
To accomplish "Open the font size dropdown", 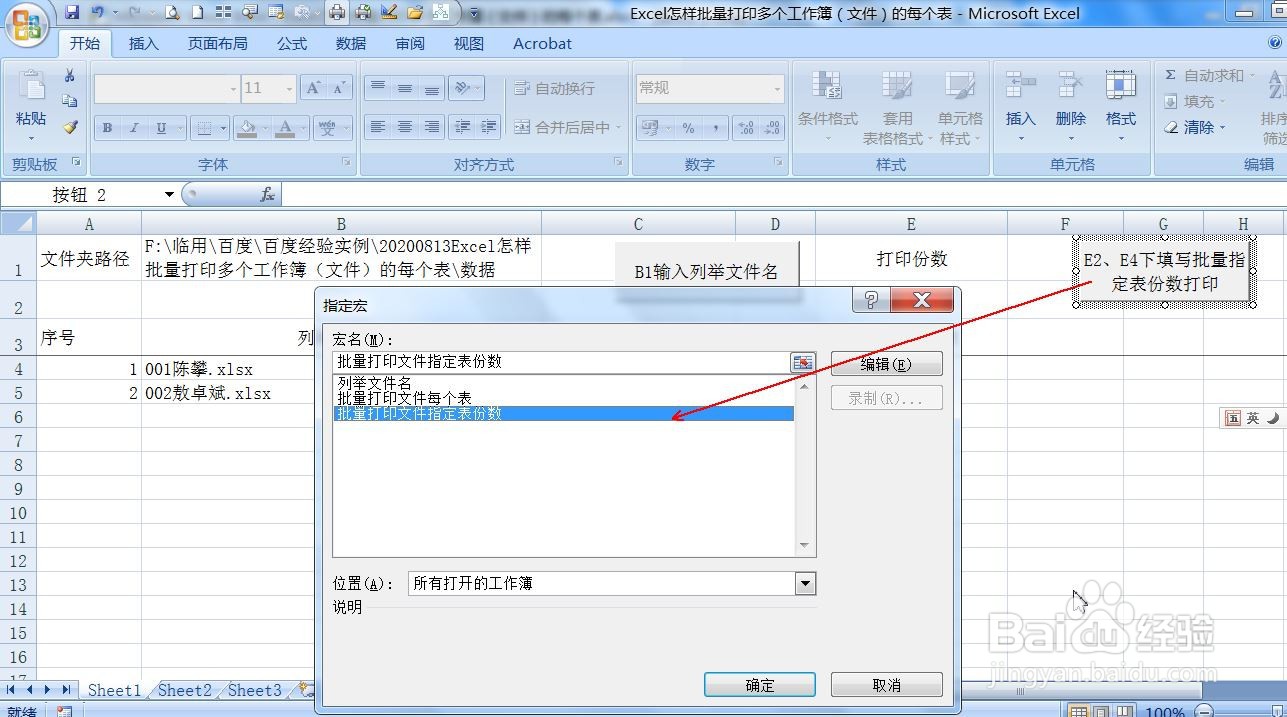I will coord(289,88).
